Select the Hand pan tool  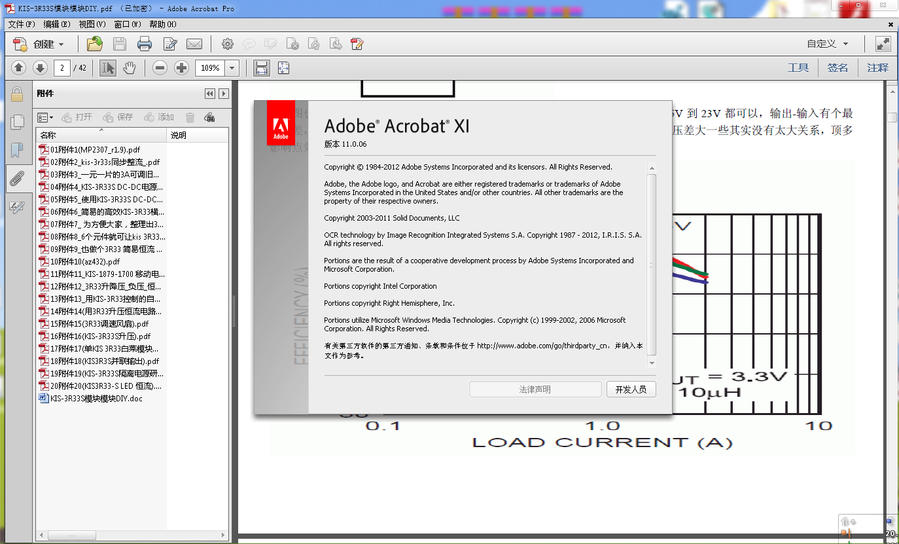click(x=129, y=68)
